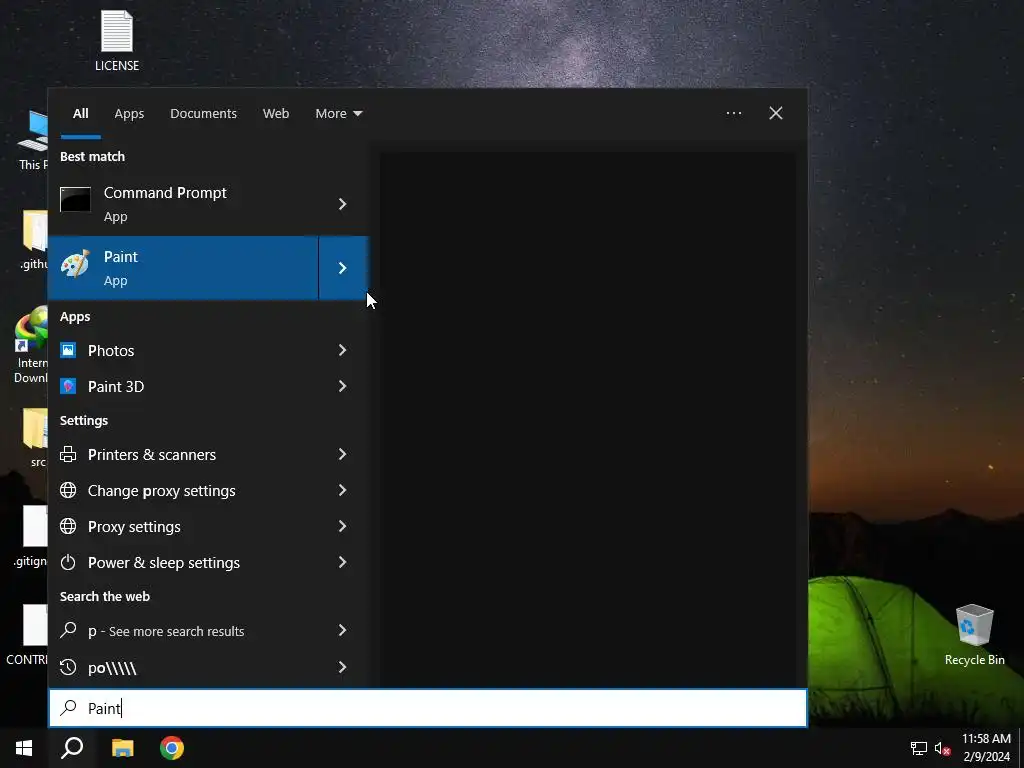Click the 'Paint 3D' result label
This screenshot has width=1024, height=768.
point(116,387)
